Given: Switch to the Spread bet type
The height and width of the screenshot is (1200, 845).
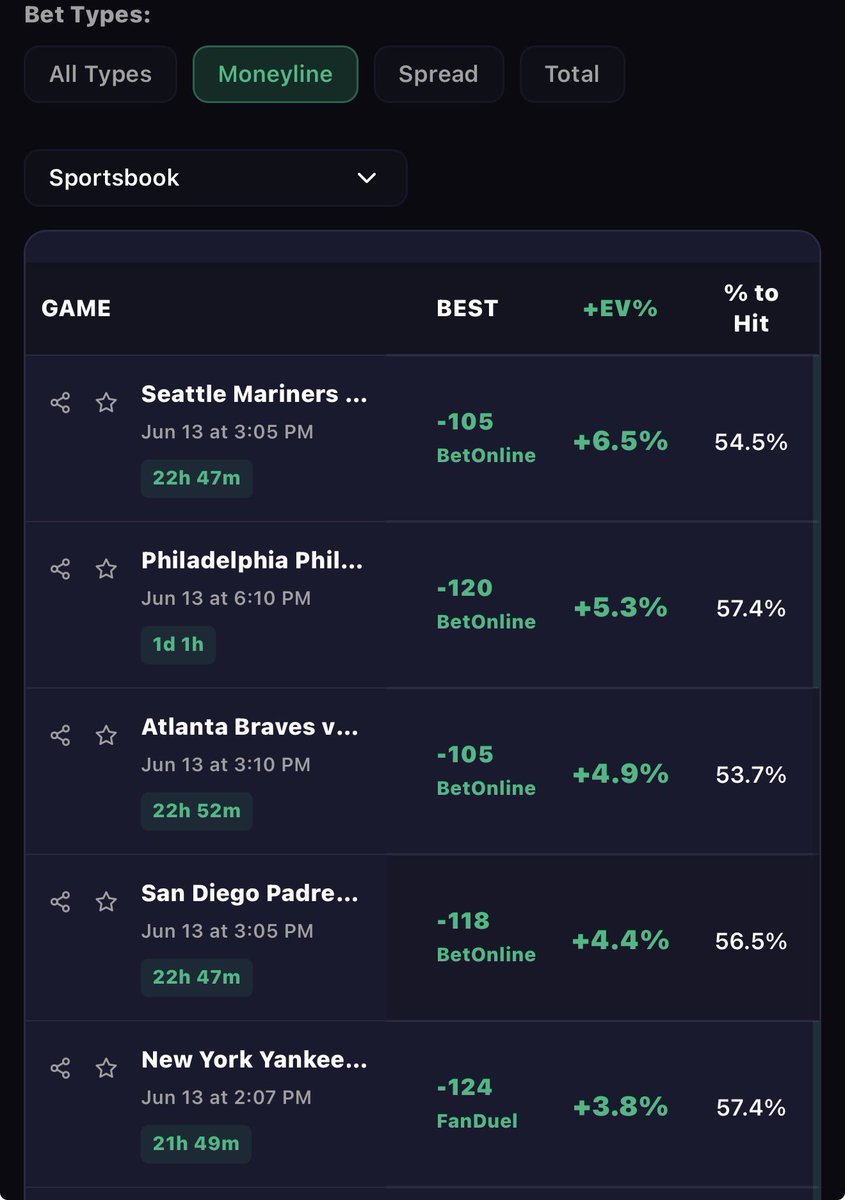Looking at the screenshot, I should [438, 74].
